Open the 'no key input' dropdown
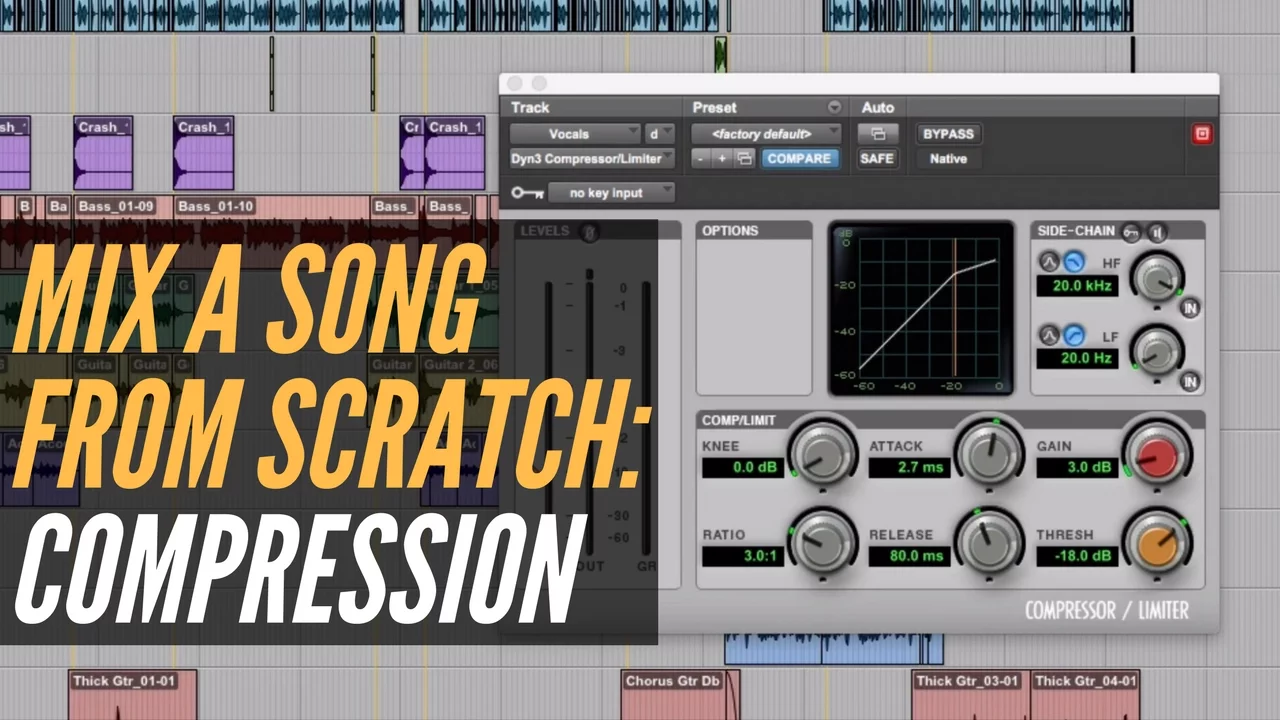Screen dimensions: 1280x720 (x=611, y=193)
